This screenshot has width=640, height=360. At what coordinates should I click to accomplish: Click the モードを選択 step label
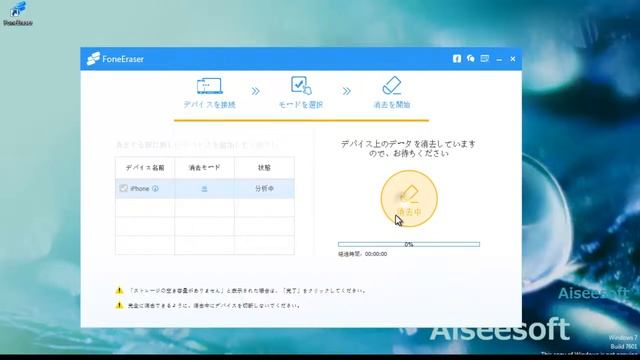click(x=301, y=104)
